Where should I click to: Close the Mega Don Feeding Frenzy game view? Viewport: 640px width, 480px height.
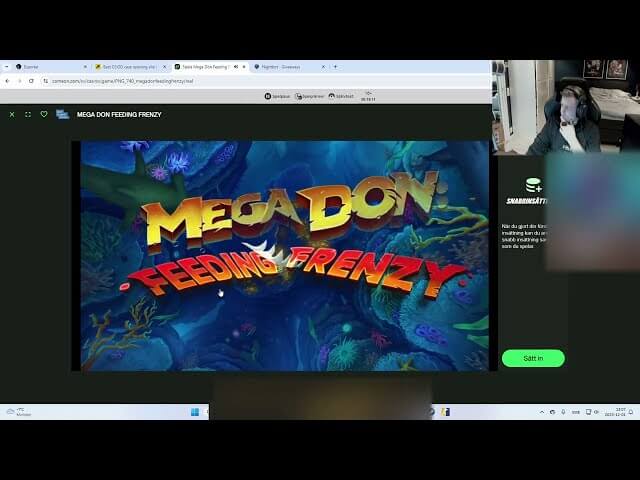pyautogui.click(x=12, y=115)
